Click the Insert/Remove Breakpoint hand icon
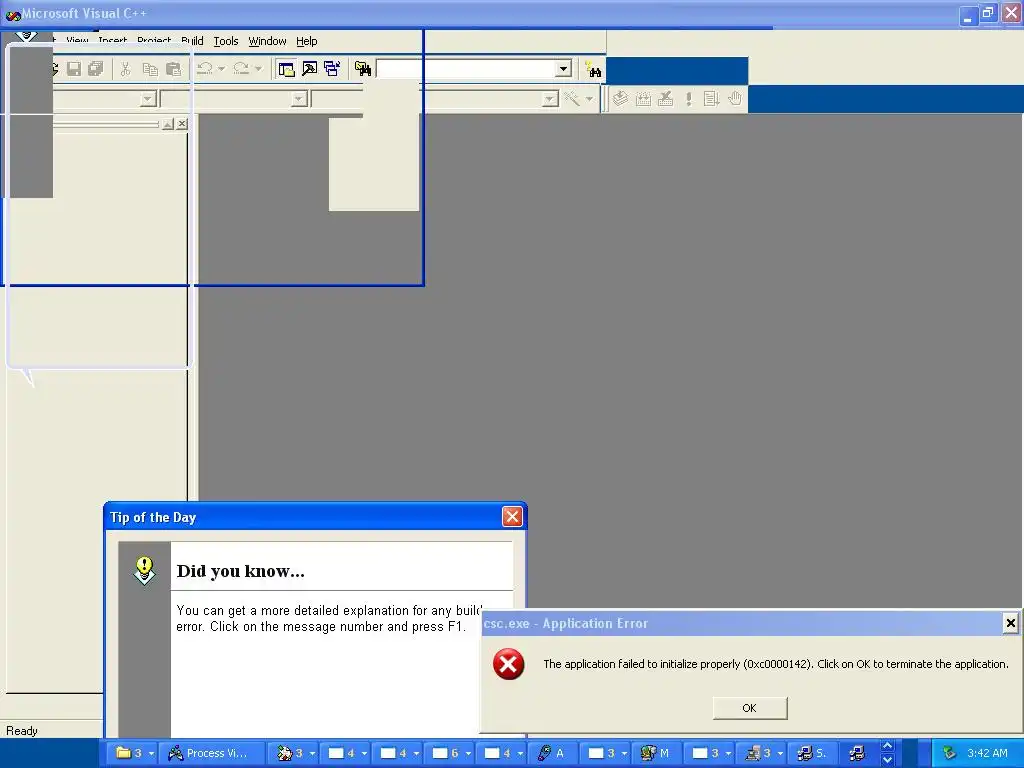 [x=735, y=99]
